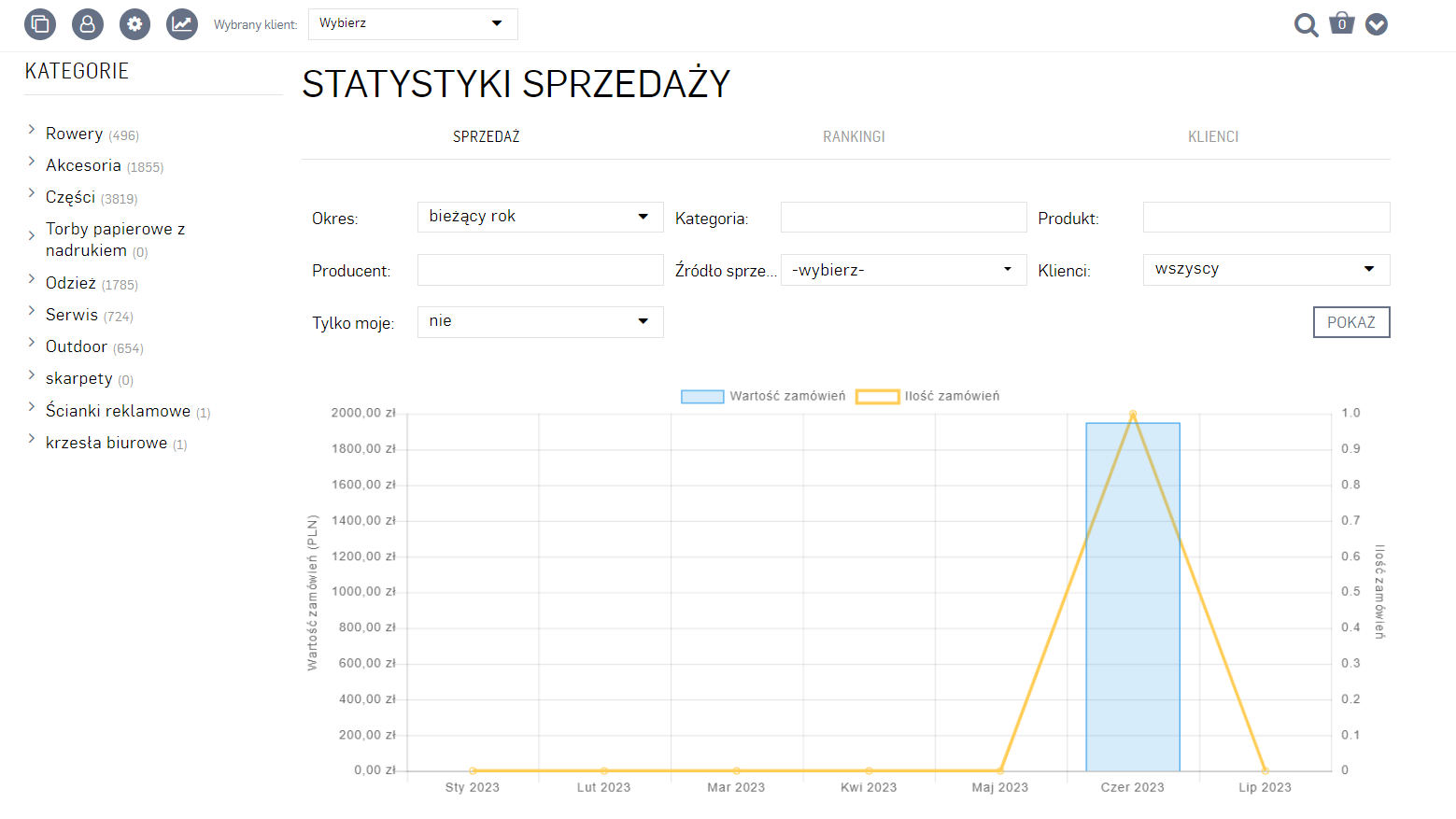Click the user account icon
Screen dimensions: 1456x819
(x=87, y=24)
